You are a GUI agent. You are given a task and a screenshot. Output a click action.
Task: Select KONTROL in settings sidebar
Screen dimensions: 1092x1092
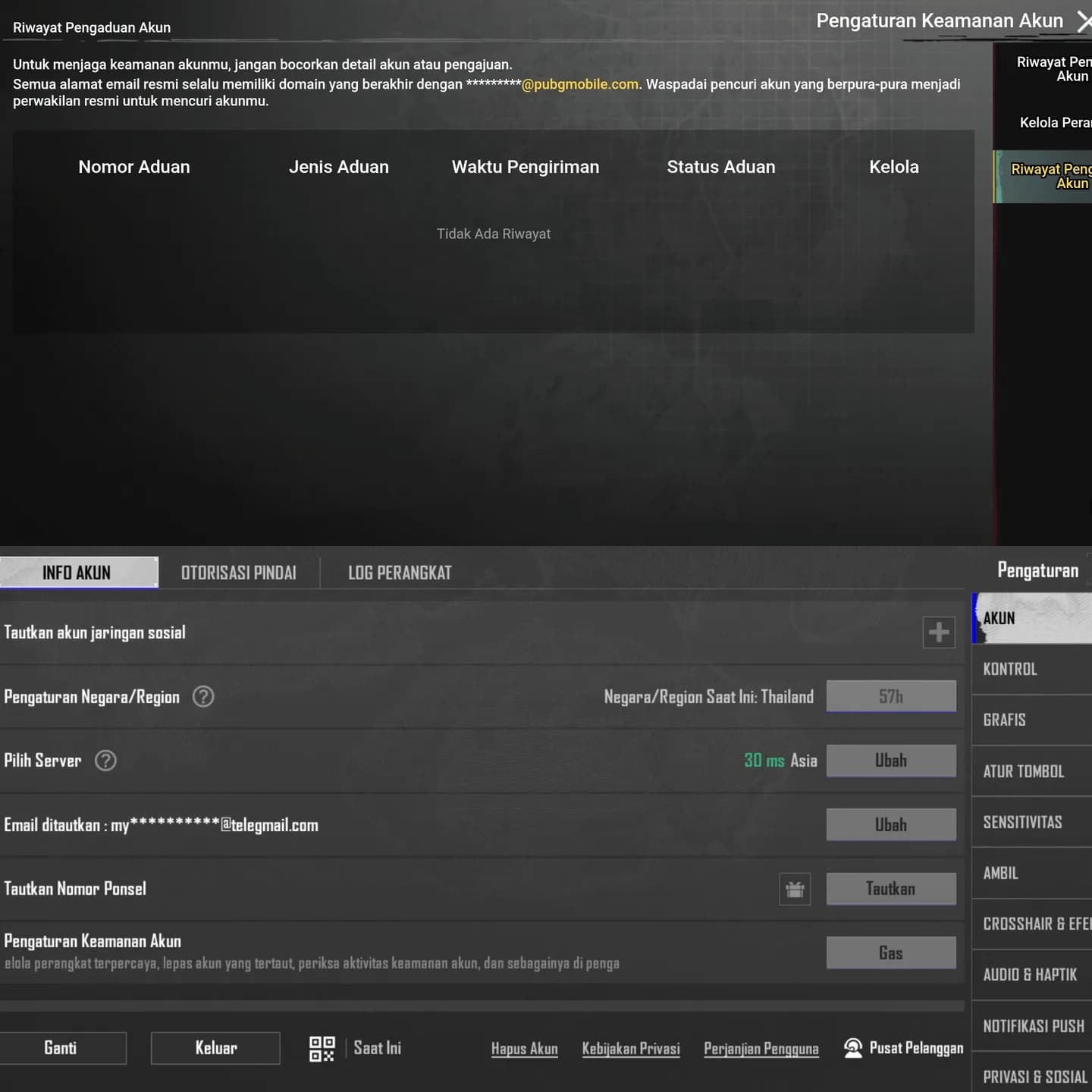[x=1032, y=669]
